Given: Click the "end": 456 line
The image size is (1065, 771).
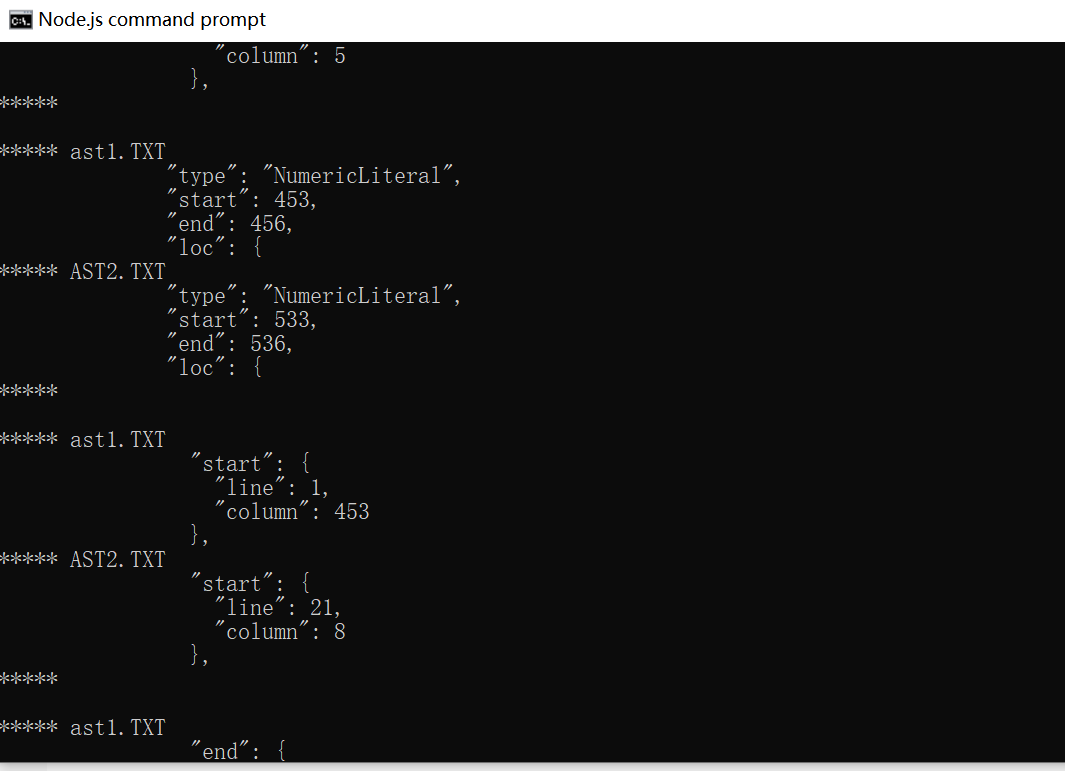Looking at the screenshot, I should [230, 223].
